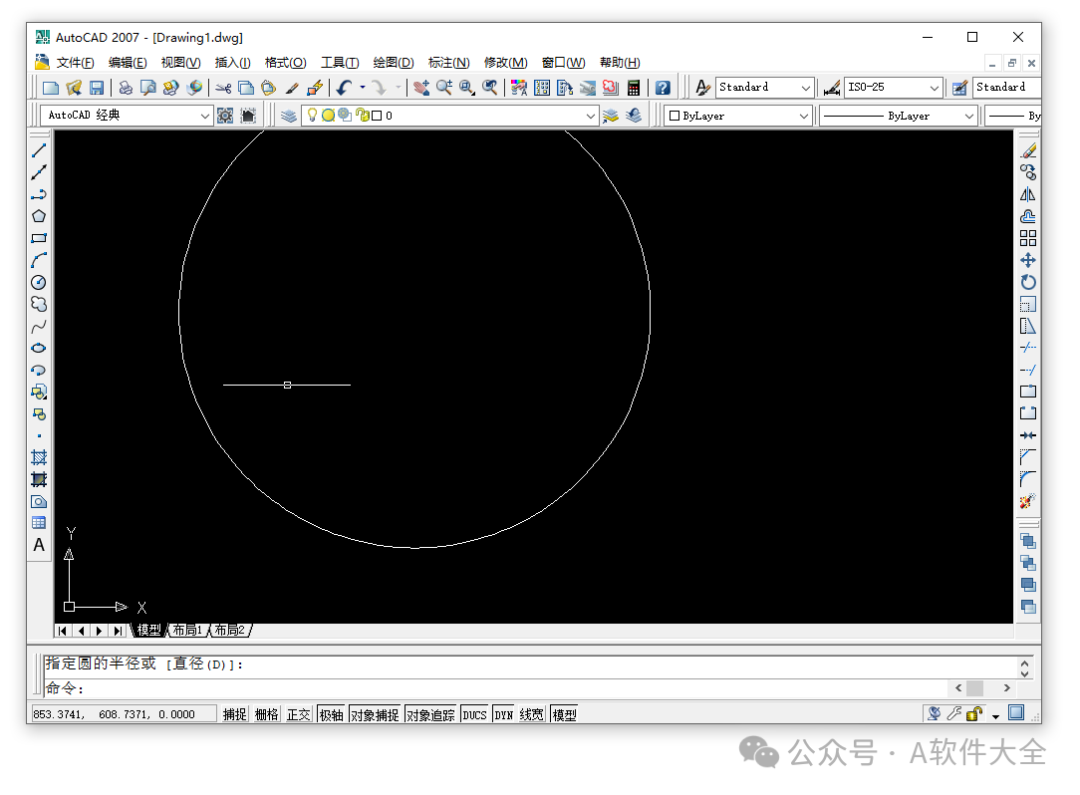This screenshot has height=795, width=1080.
Task: Expand the undo history arrow
Action: tap(362, 87)
